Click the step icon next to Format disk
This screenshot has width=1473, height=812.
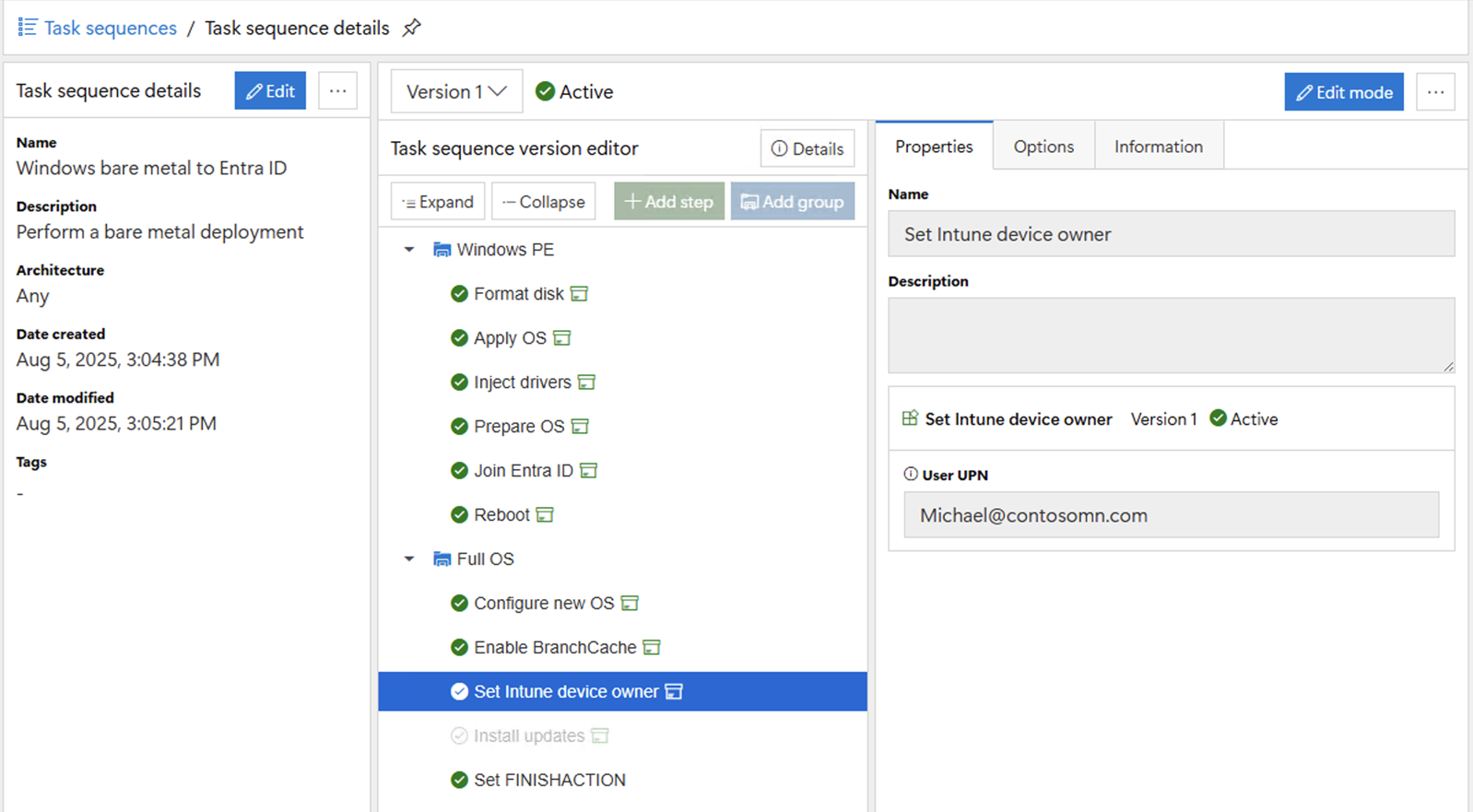pos(579,294)
